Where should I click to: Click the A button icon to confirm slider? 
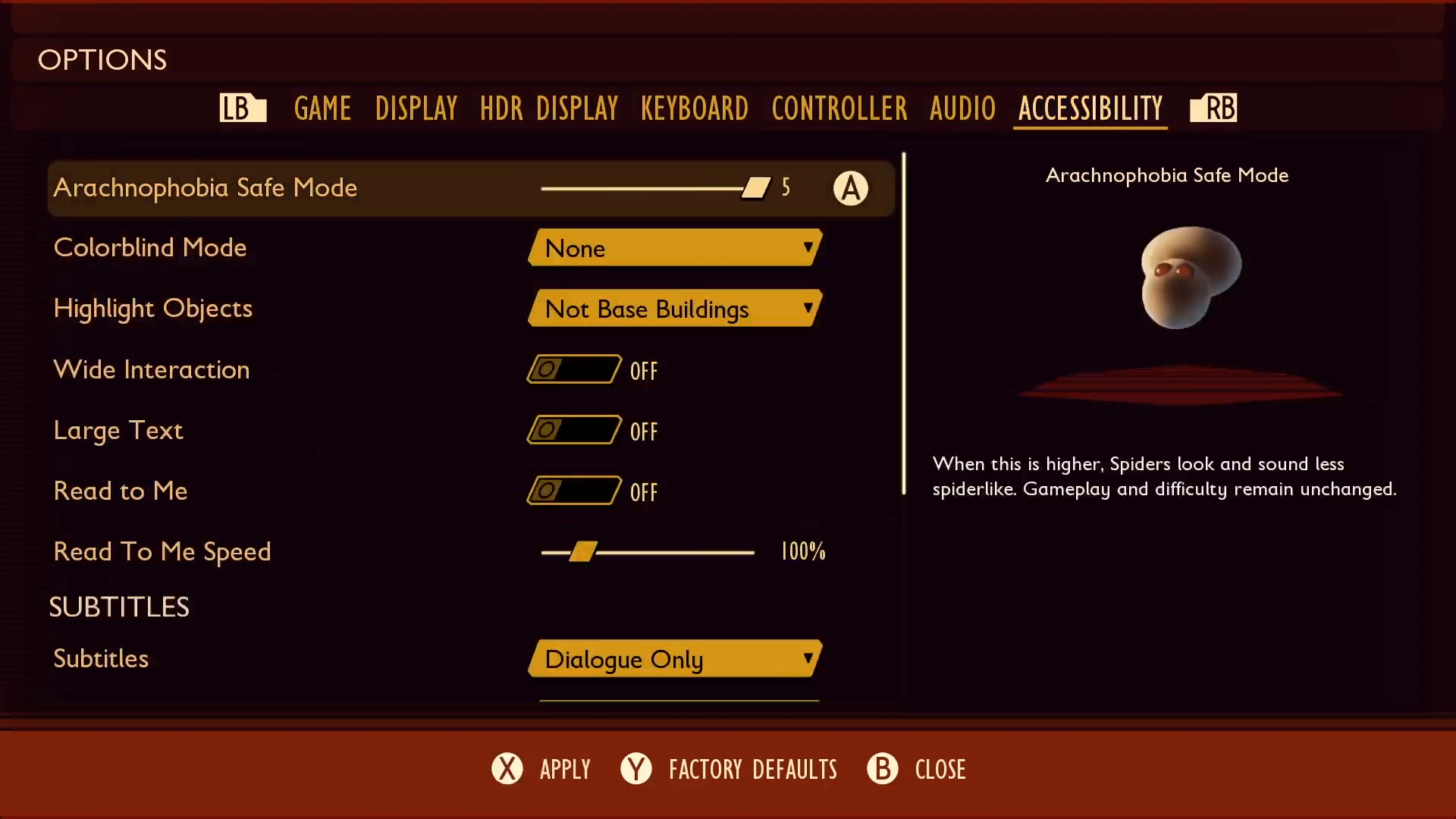(850, 188)
